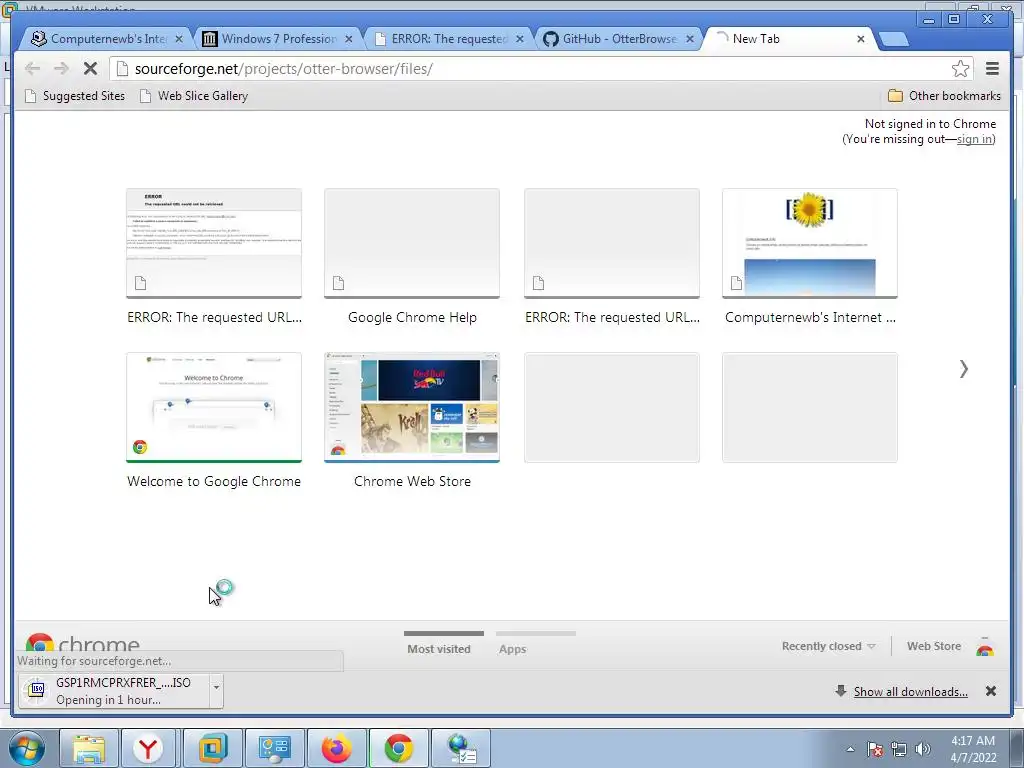The image size is (1024, 768).
Task: Open the Other bookmarks folder
Action: tap(944, 96)
